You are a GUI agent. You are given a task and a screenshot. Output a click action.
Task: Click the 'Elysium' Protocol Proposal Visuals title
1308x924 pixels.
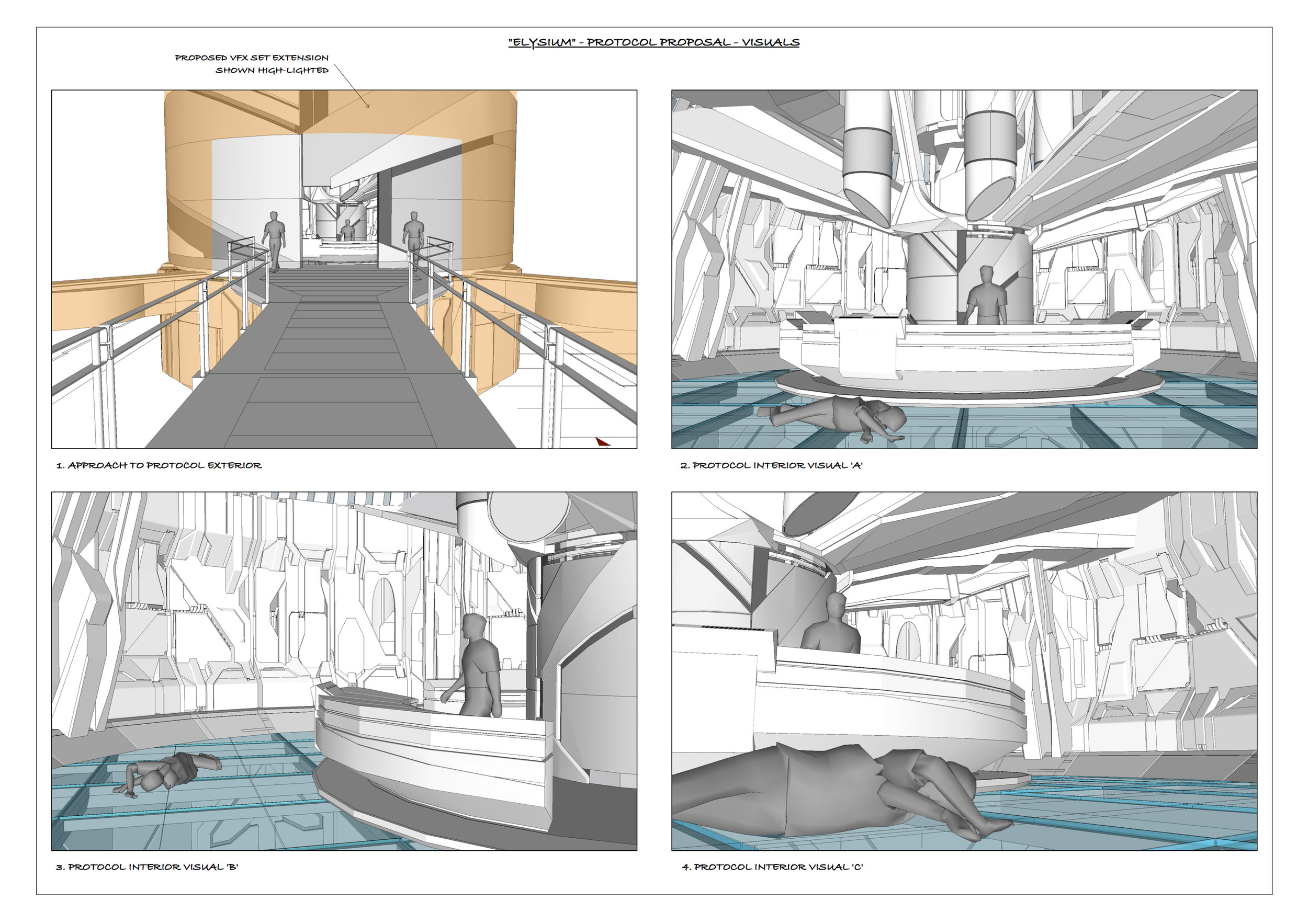(653, 43)
